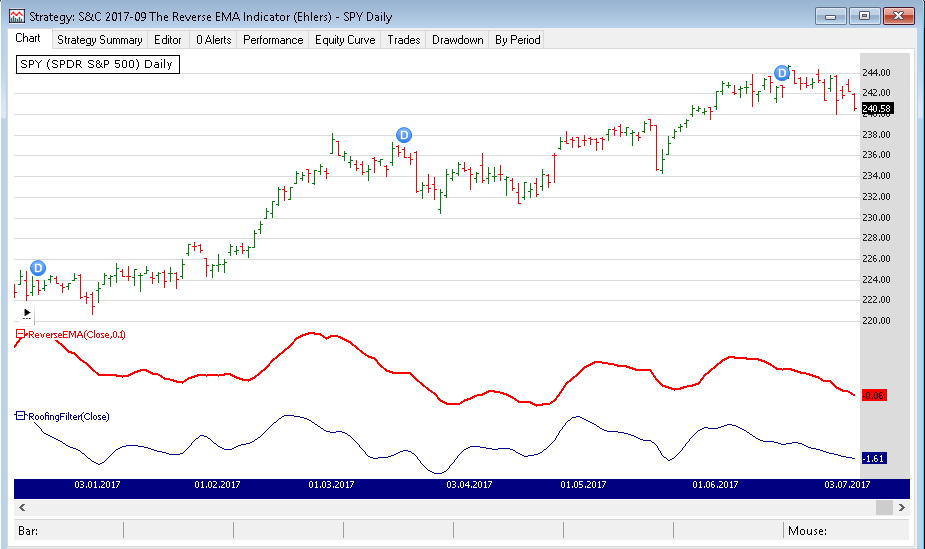Screen dimensions: 925x549
Task: Click the horizontal scrollbar's left arrow
Action: click(21, 507)
